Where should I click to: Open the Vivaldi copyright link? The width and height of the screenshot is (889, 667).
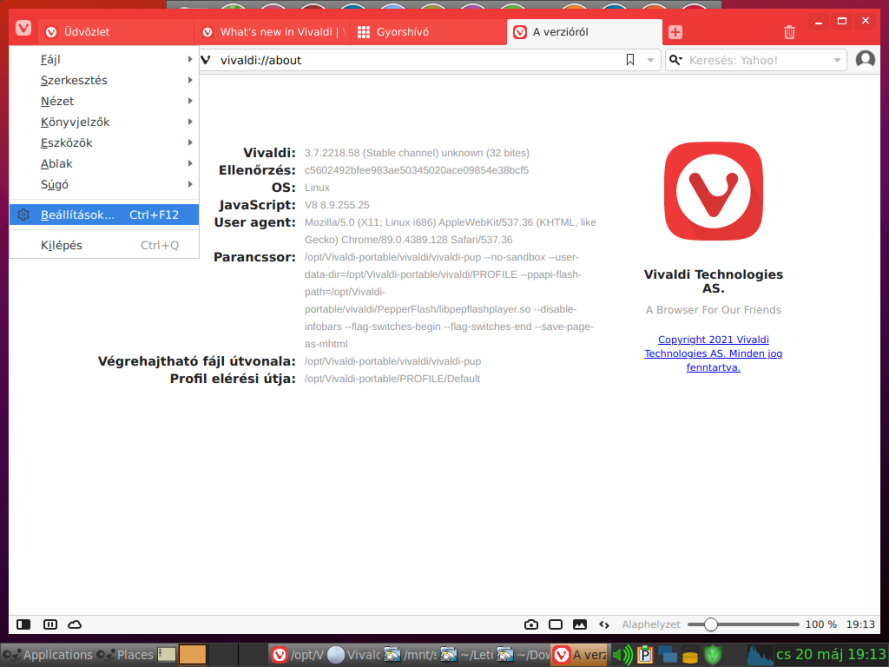[713, 353]
